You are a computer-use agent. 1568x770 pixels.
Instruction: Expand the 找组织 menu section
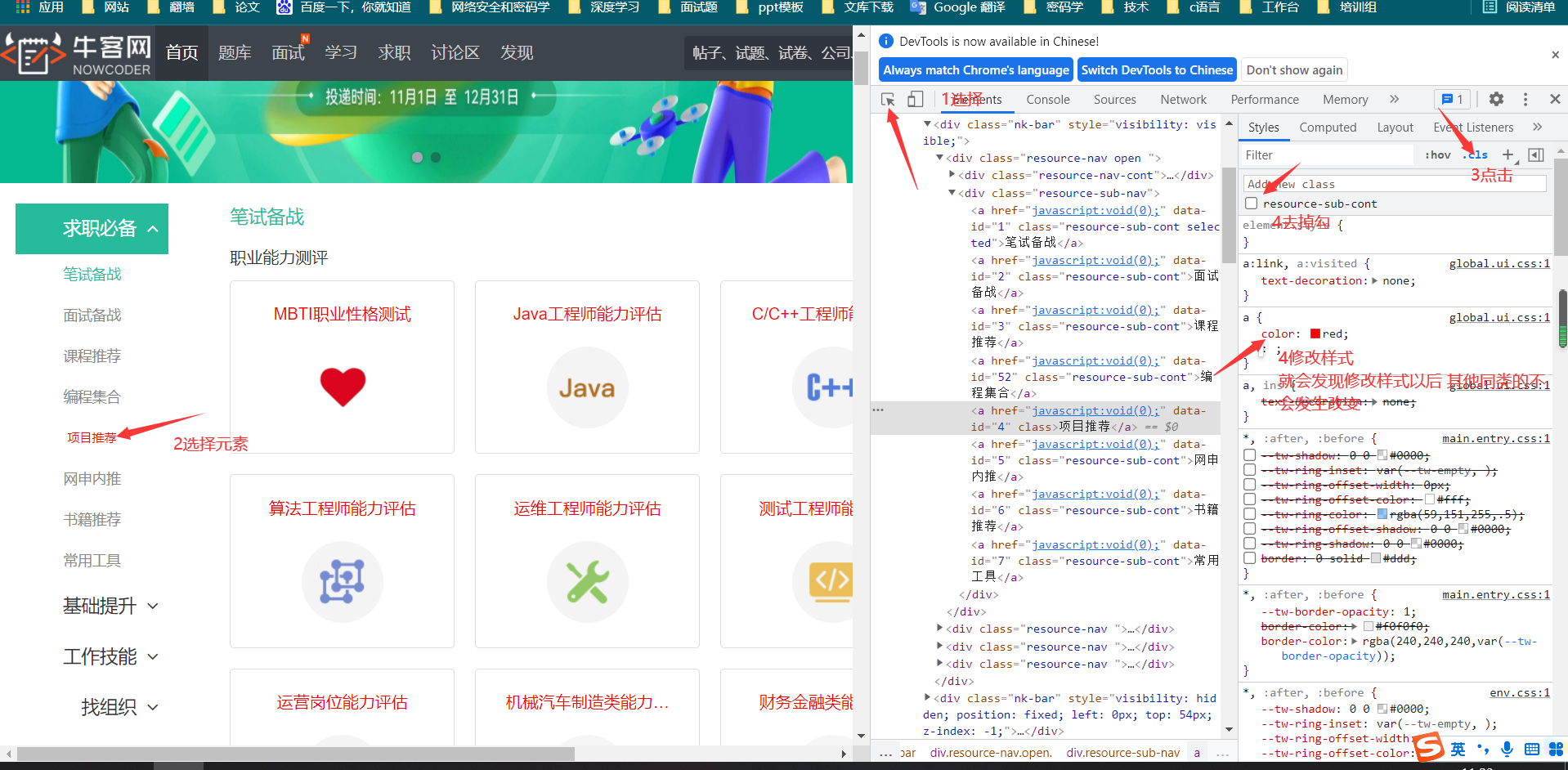(x=119, y=707)
